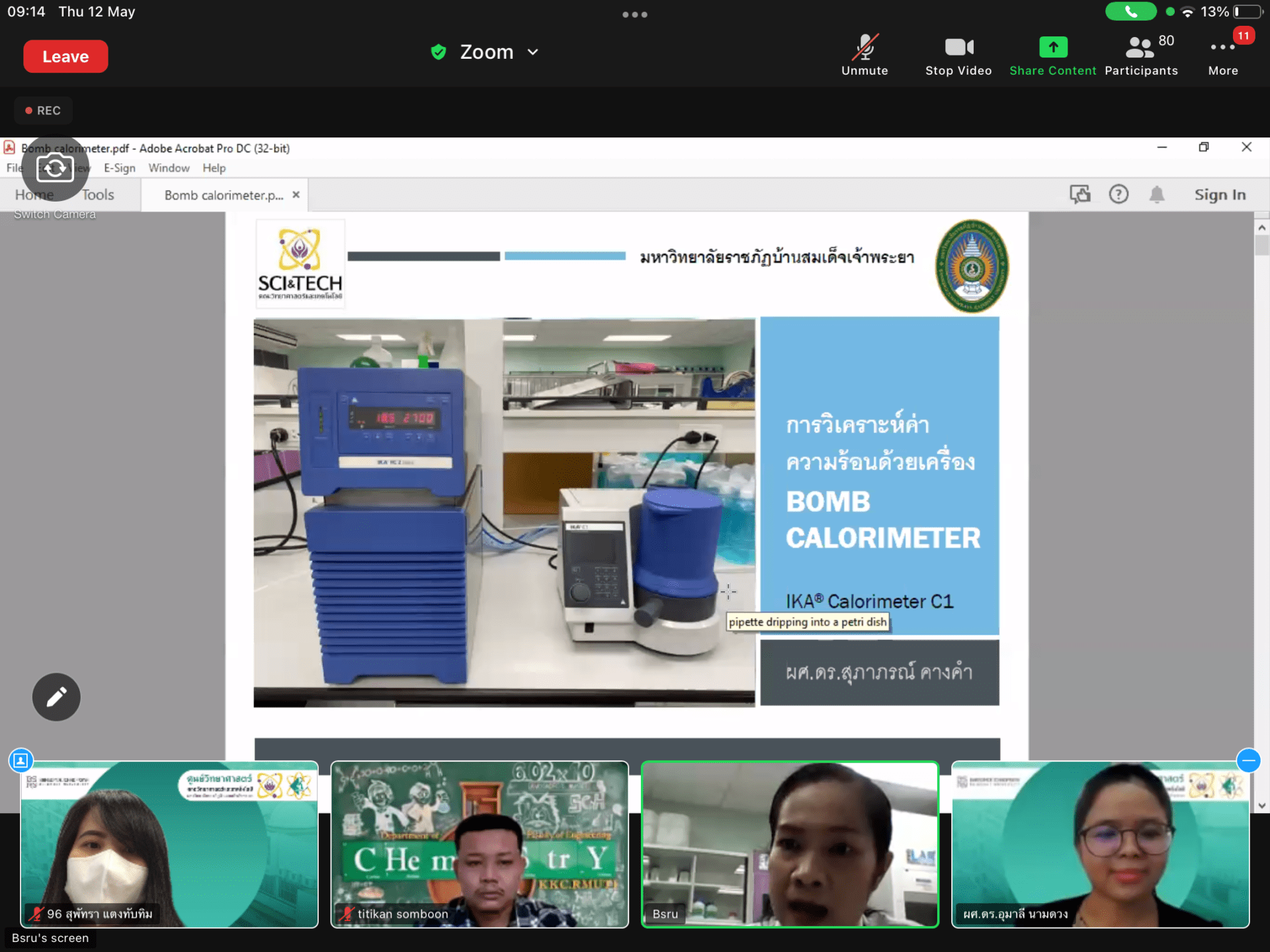This screenshot has width=1270, height=952.
Task: Collapse video strip with blue minus button
Action: (1248, 760)
